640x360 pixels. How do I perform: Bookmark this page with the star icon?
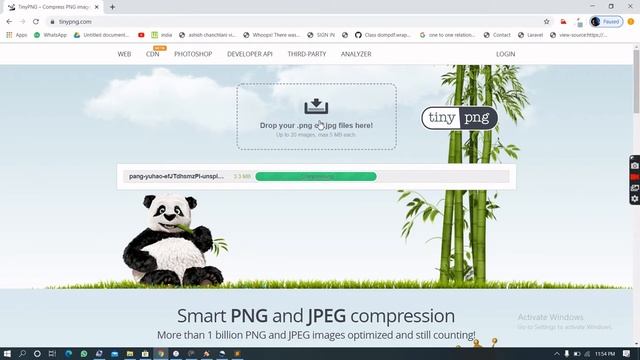click(547, 22)
